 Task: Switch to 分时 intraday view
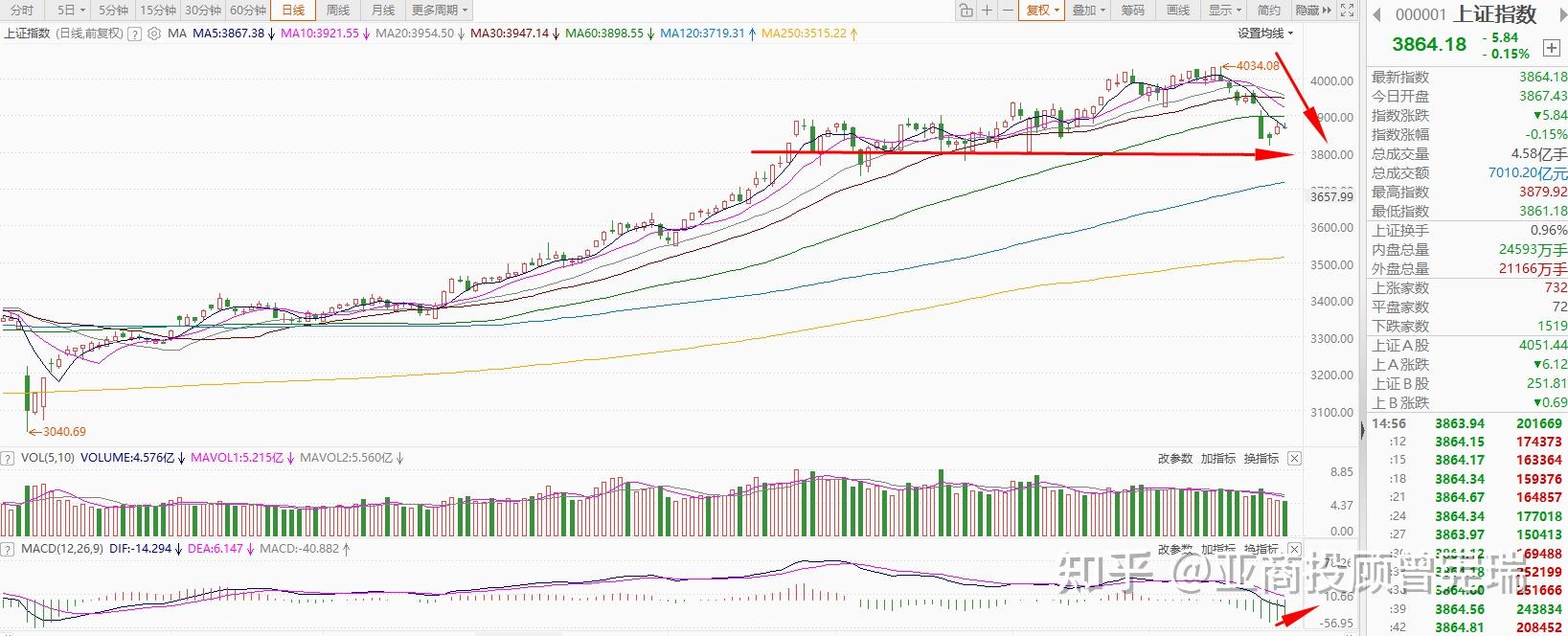point(21,11)
